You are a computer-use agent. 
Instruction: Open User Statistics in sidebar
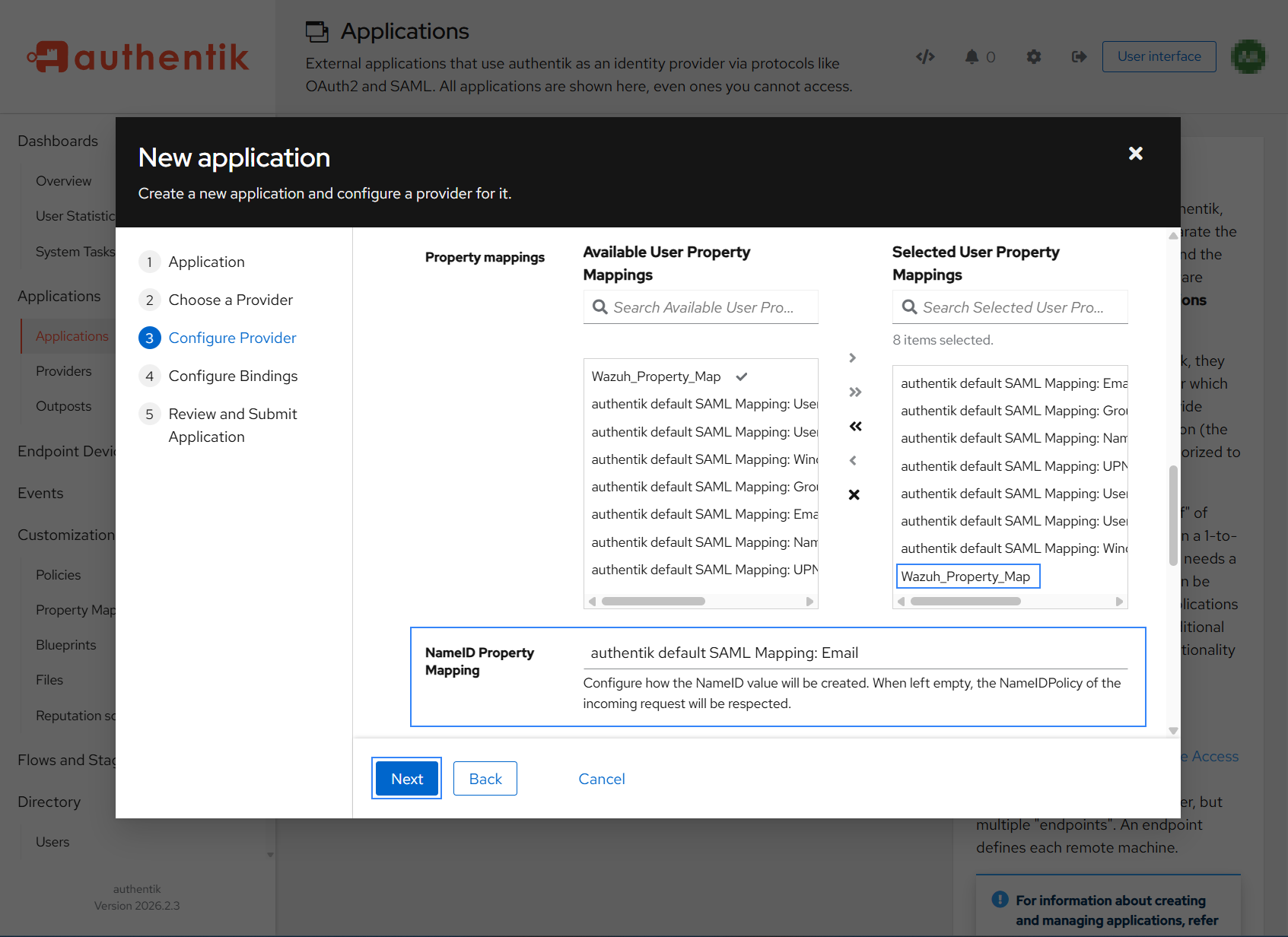[75, 216]
